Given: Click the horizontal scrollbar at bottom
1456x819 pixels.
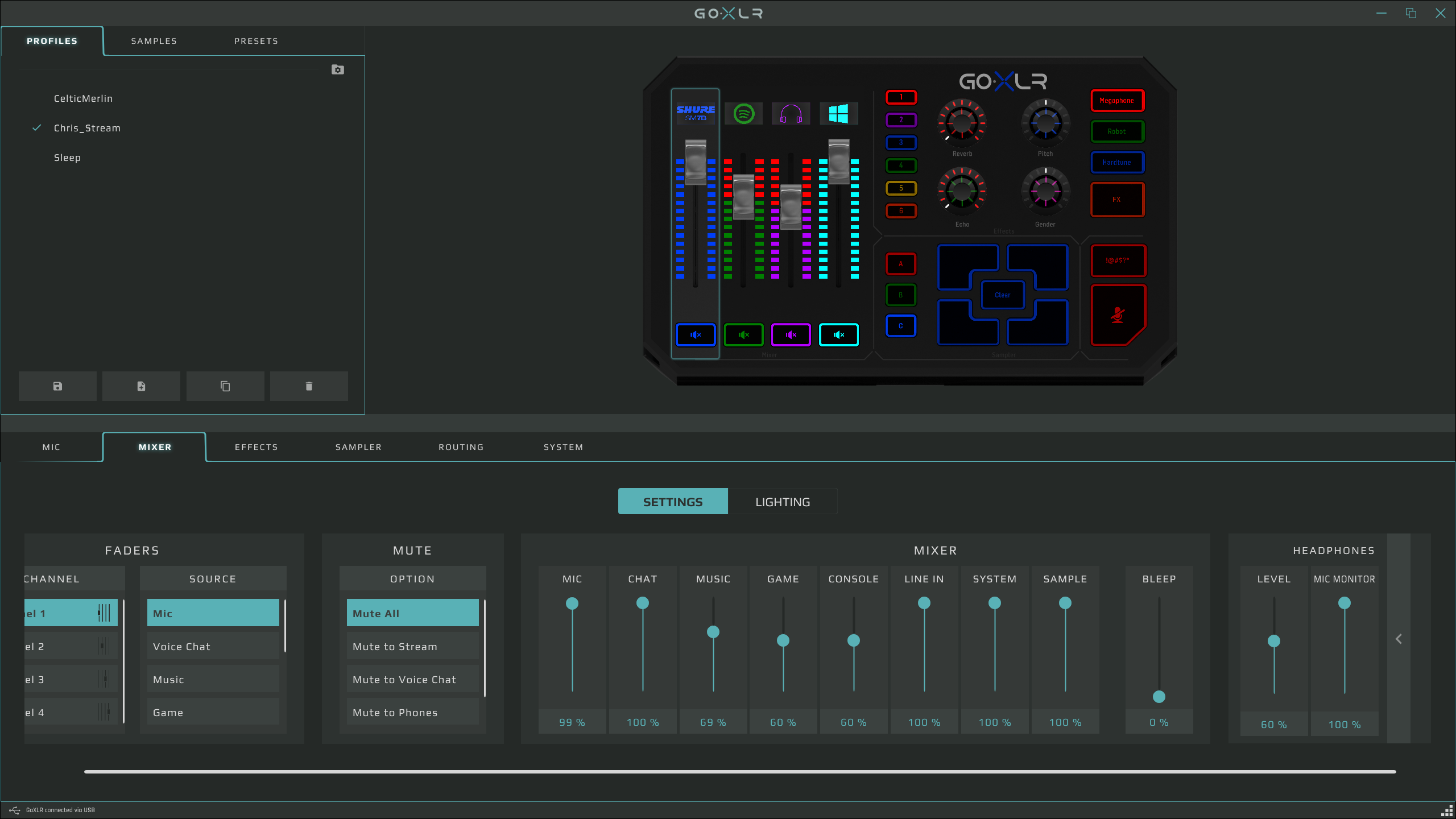Looking at the screenshot, I should [x=740, y=772].
